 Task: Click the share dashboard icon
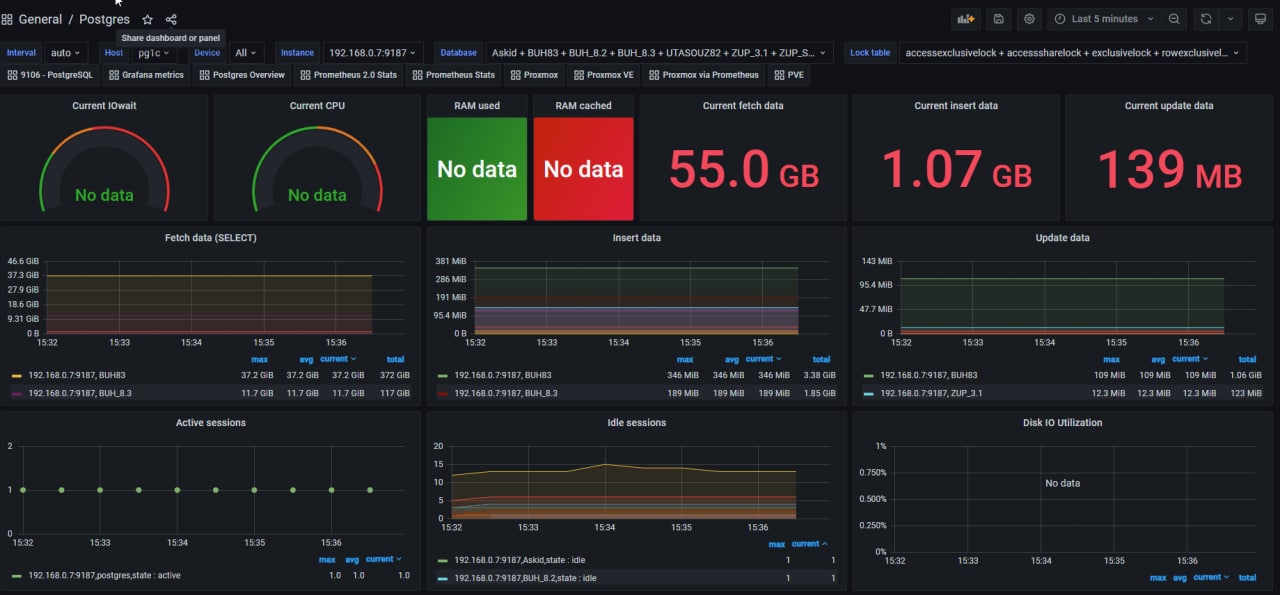pos(171,19)
